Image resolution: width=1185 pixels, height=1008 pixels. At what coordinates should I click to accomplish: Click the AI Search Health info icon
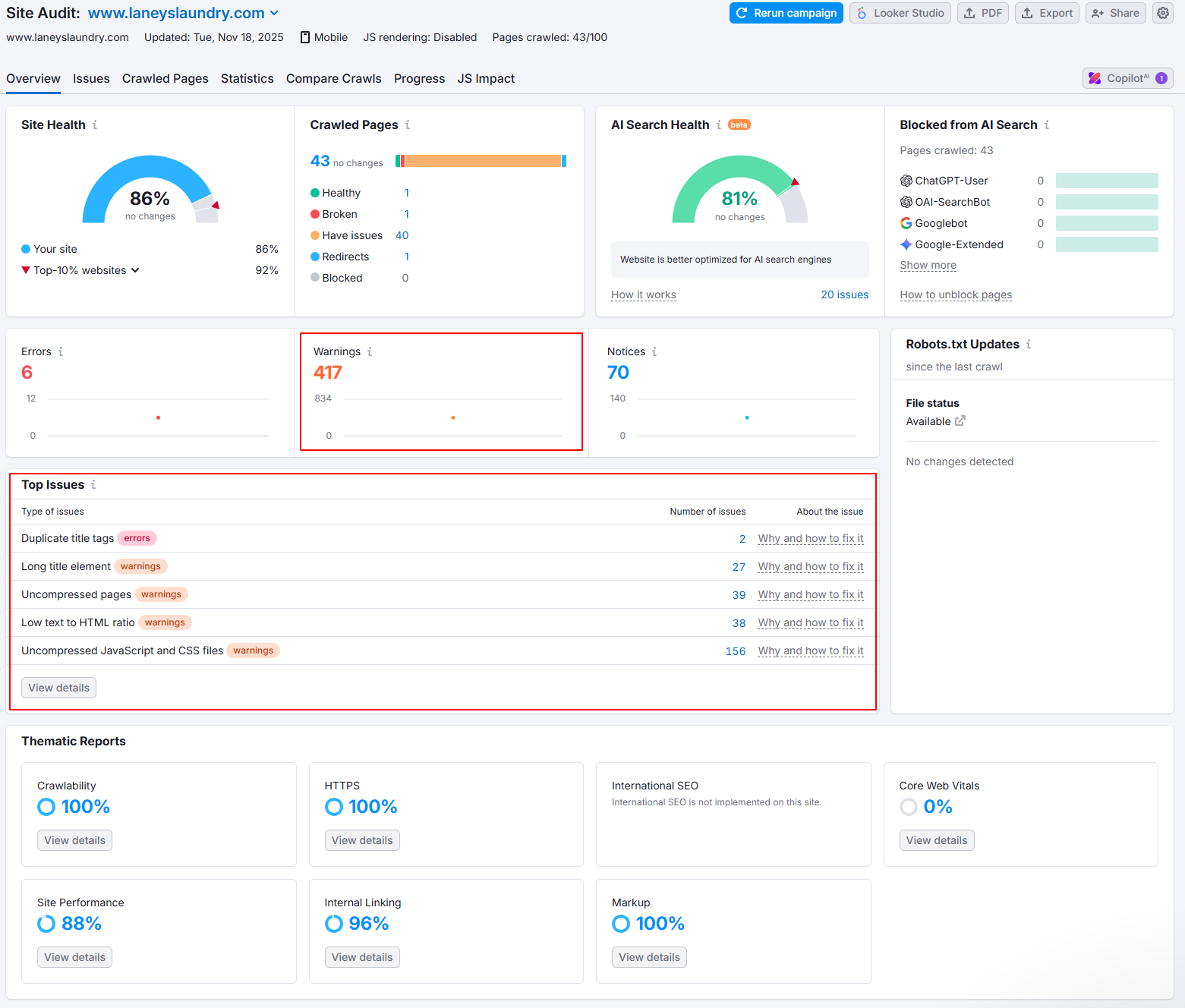click(x=719, y=125)
